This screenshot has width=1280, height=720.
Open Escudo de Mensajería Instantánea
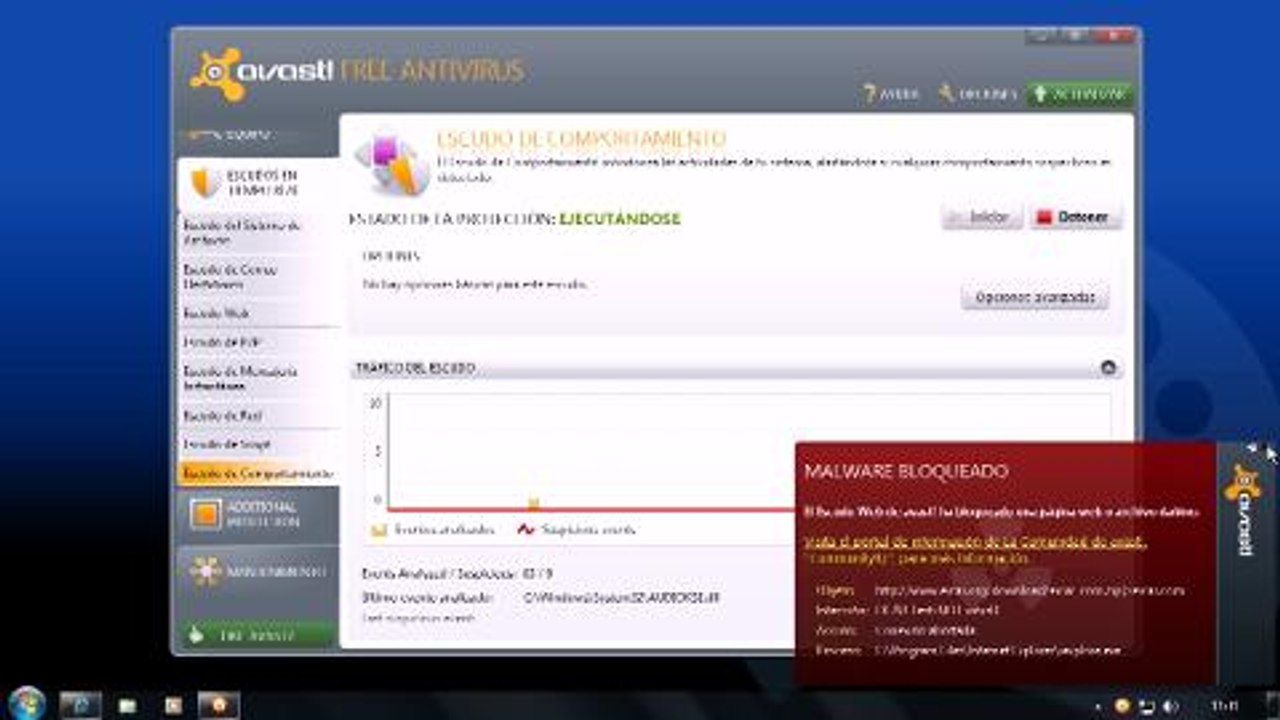pyautogui.click(x=258, y=378)
